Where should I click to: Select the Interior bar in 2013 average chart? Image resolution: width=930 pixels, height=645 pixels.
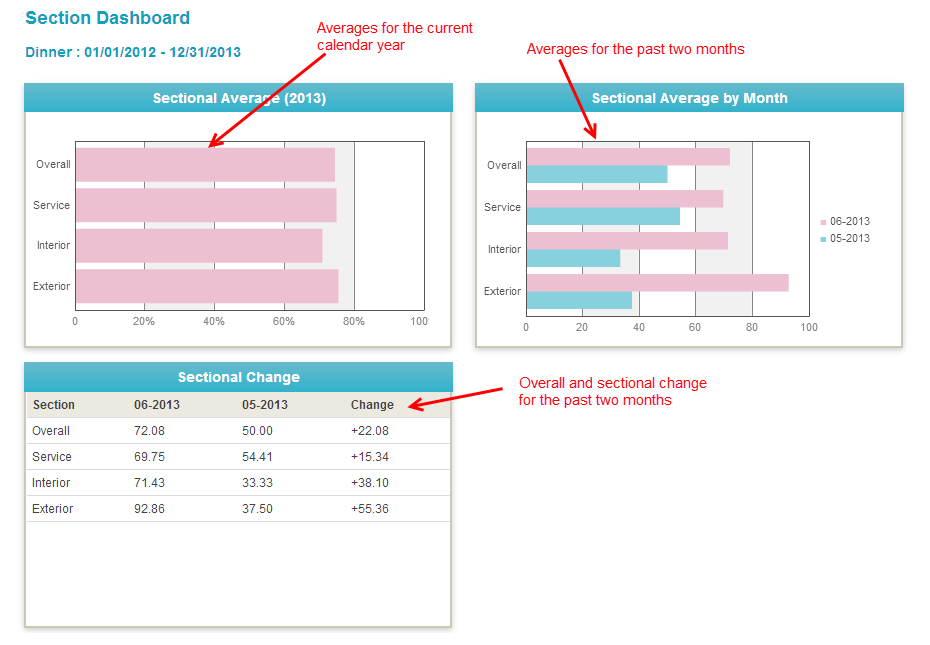click(x=199, y=246)
